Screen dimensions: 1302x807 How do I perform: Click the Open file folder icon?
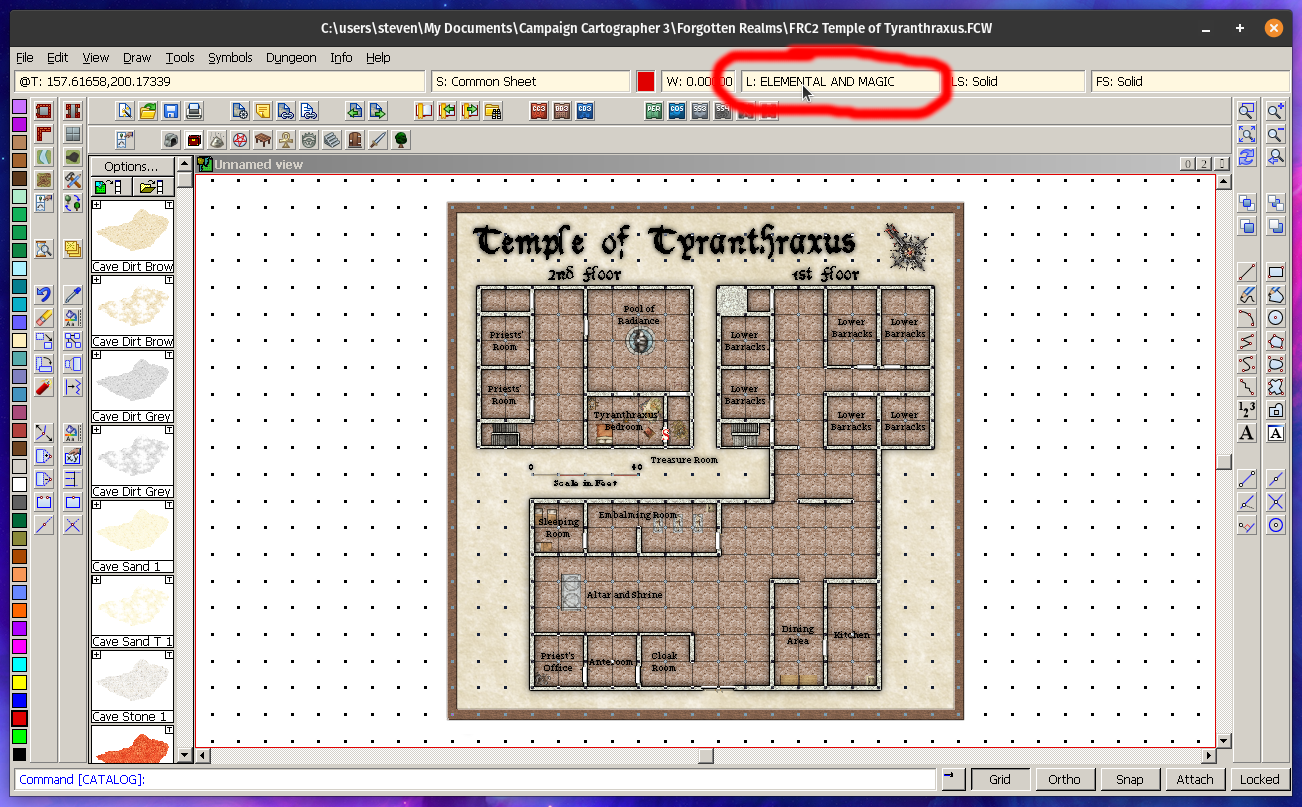148,111
